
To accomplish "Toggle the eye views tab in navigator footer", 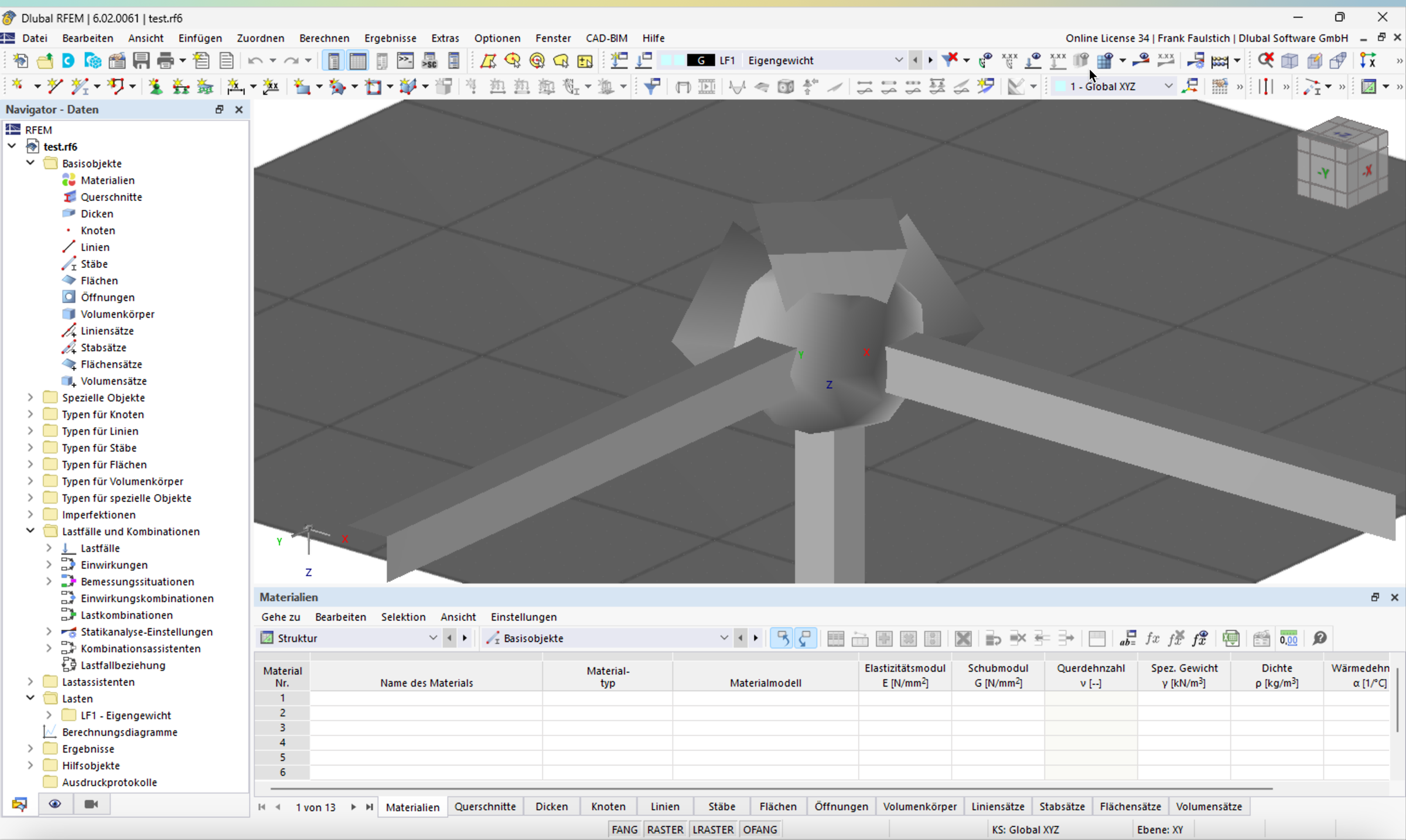I will [55, 804].
